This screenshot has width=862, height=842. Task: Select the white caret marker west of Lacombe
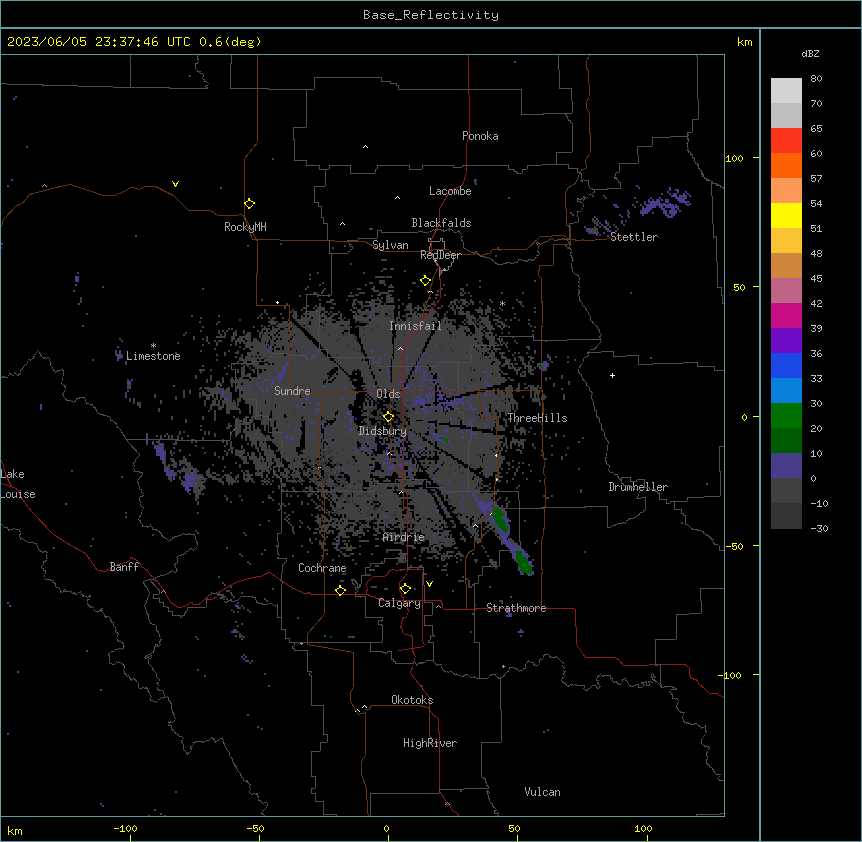[397, 197]
